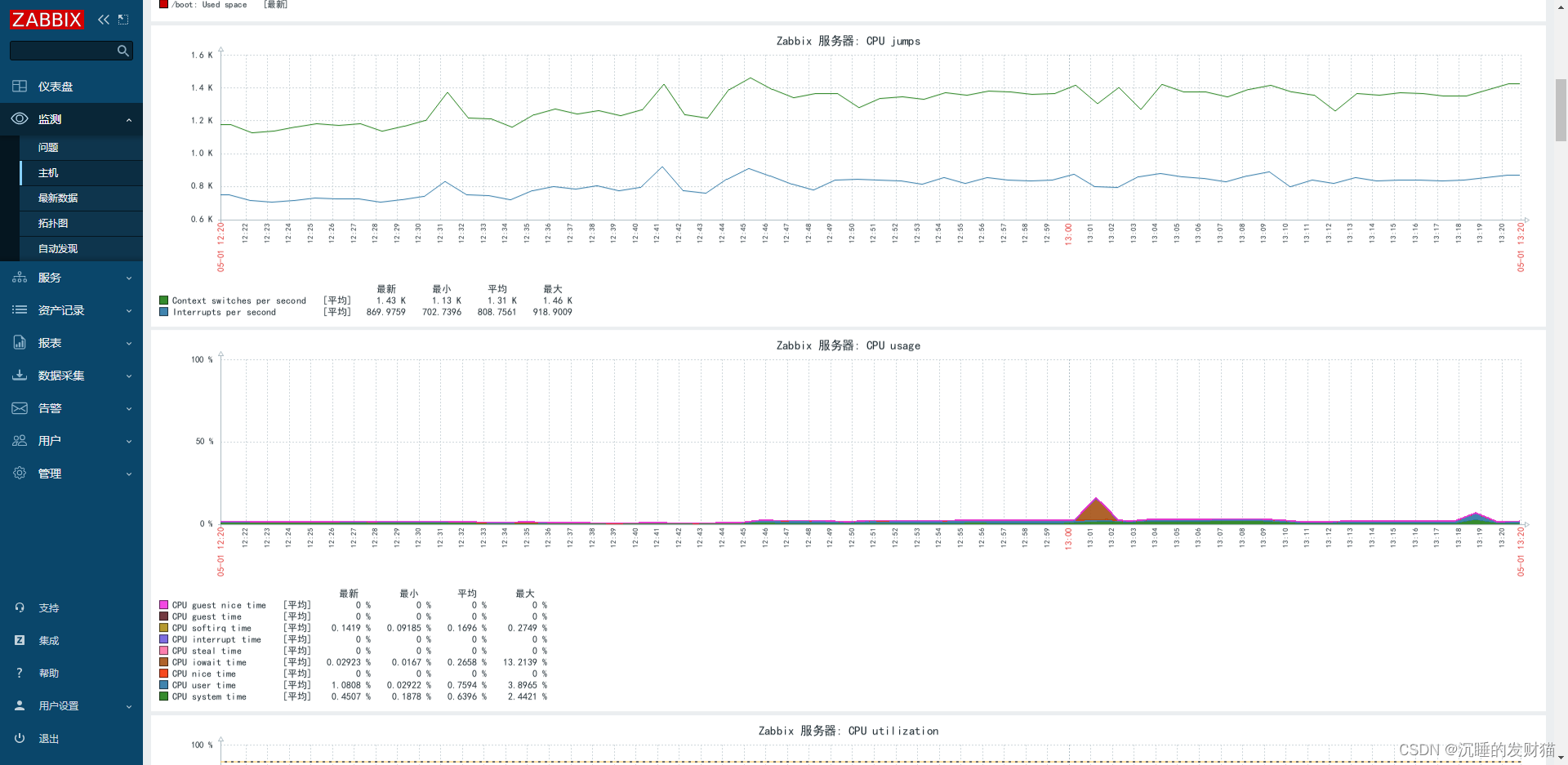Click the 'CPU interrupt time' legend label
This screenshot has height=765, width=1568.
[x=216, y=639]
